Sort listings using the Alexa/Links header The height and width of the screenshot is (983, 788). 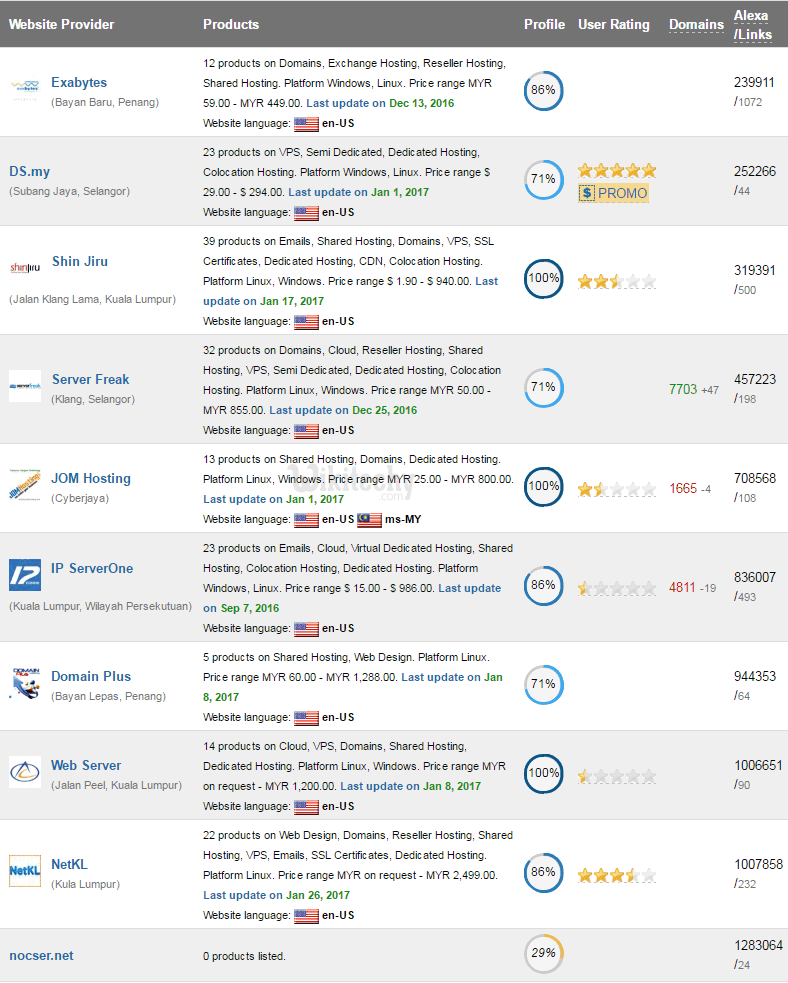752,25
